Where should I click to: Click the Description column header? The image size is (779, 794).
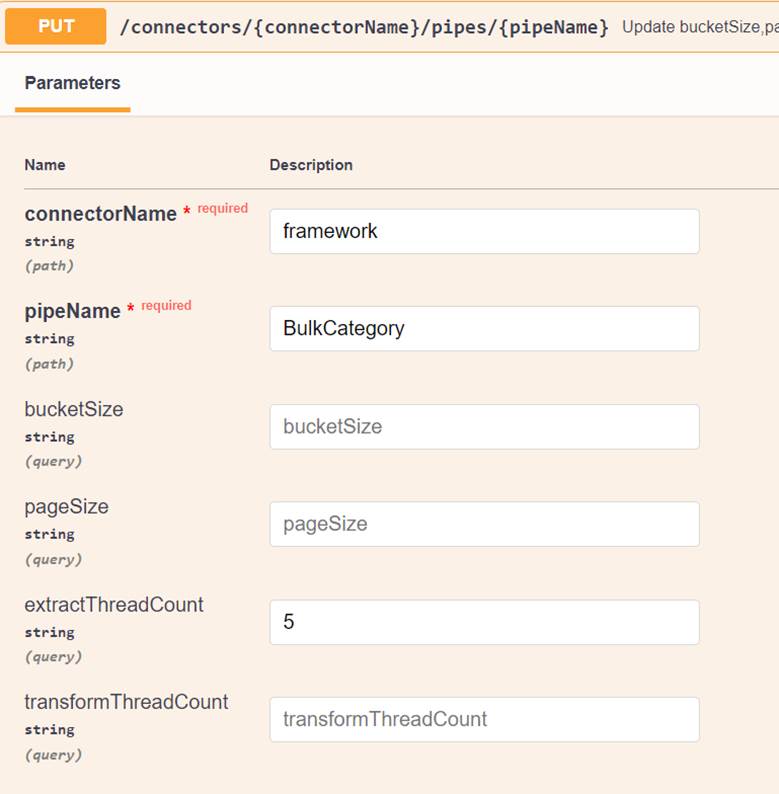(x=311, y=165)
